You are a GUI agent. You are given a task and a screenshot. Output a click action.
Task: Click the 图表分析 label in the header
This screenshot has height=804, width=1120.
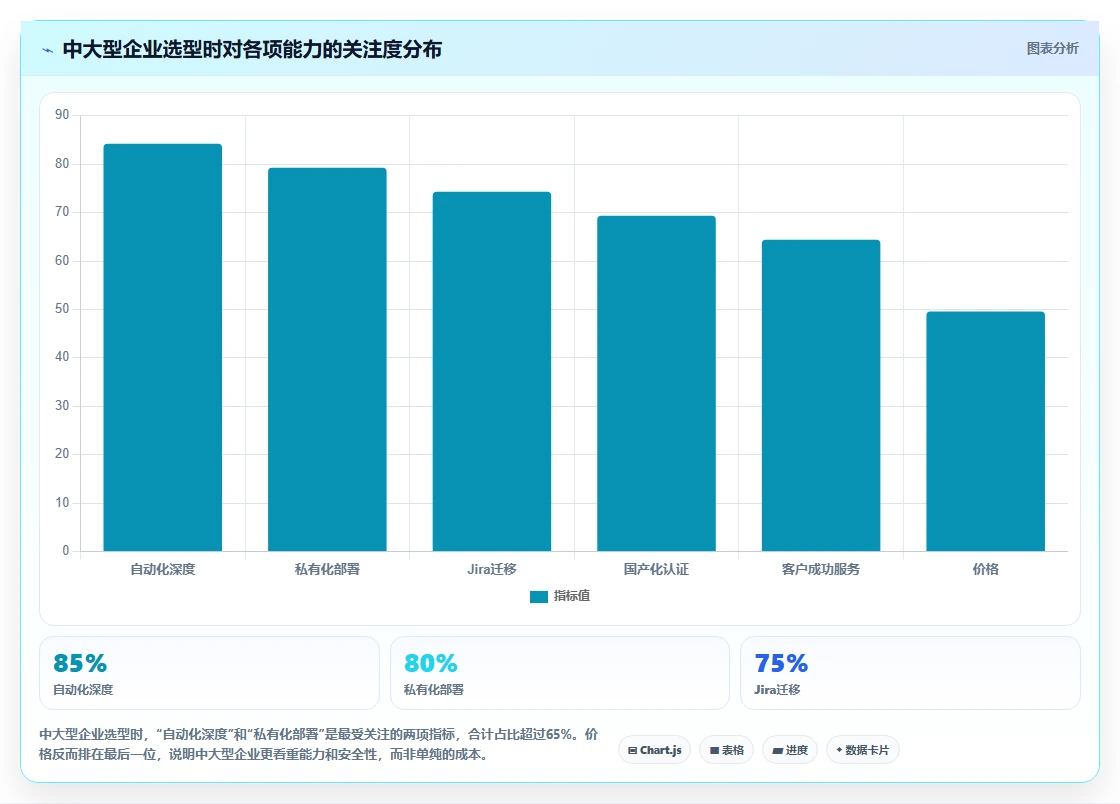click(1052, 49)
